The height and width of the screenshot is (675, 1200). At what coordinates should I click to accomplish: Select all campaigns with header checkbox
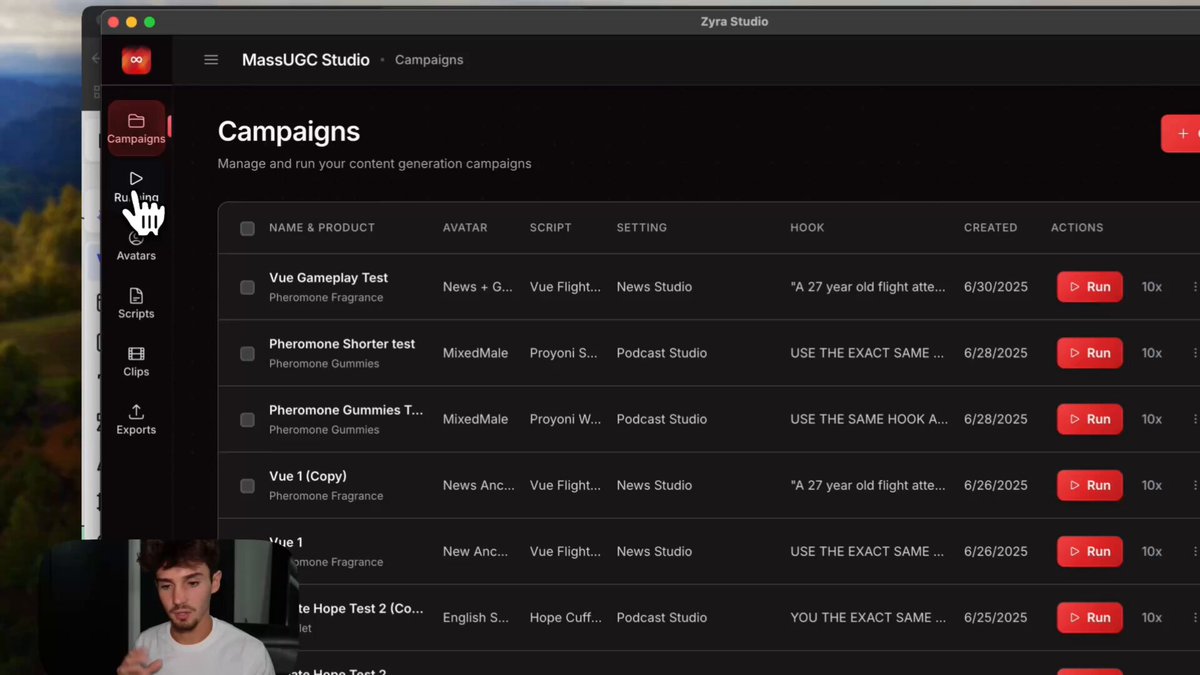point(247,228)
